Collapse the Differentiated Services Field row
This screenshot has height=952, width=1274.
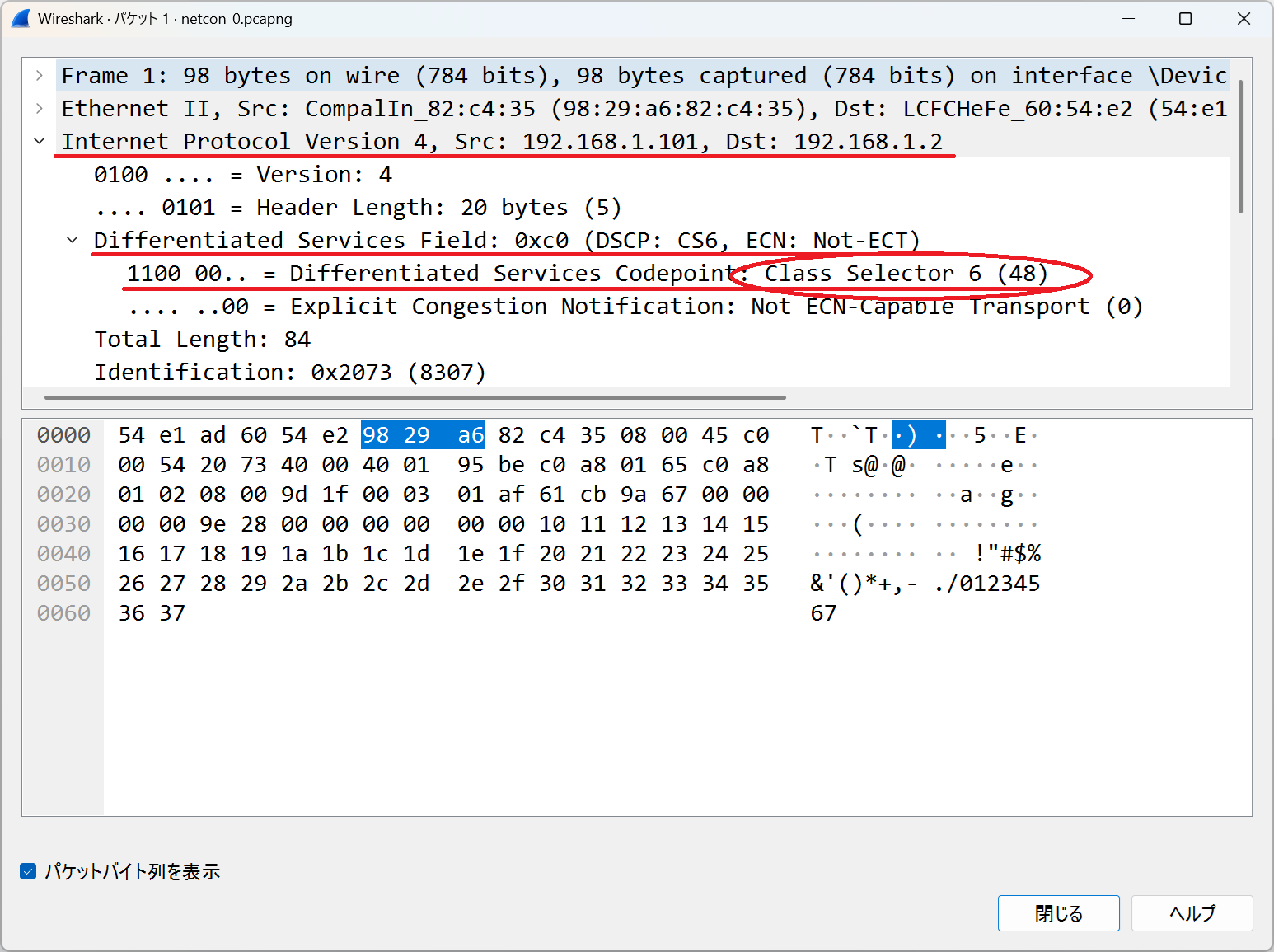coord(73,240)
